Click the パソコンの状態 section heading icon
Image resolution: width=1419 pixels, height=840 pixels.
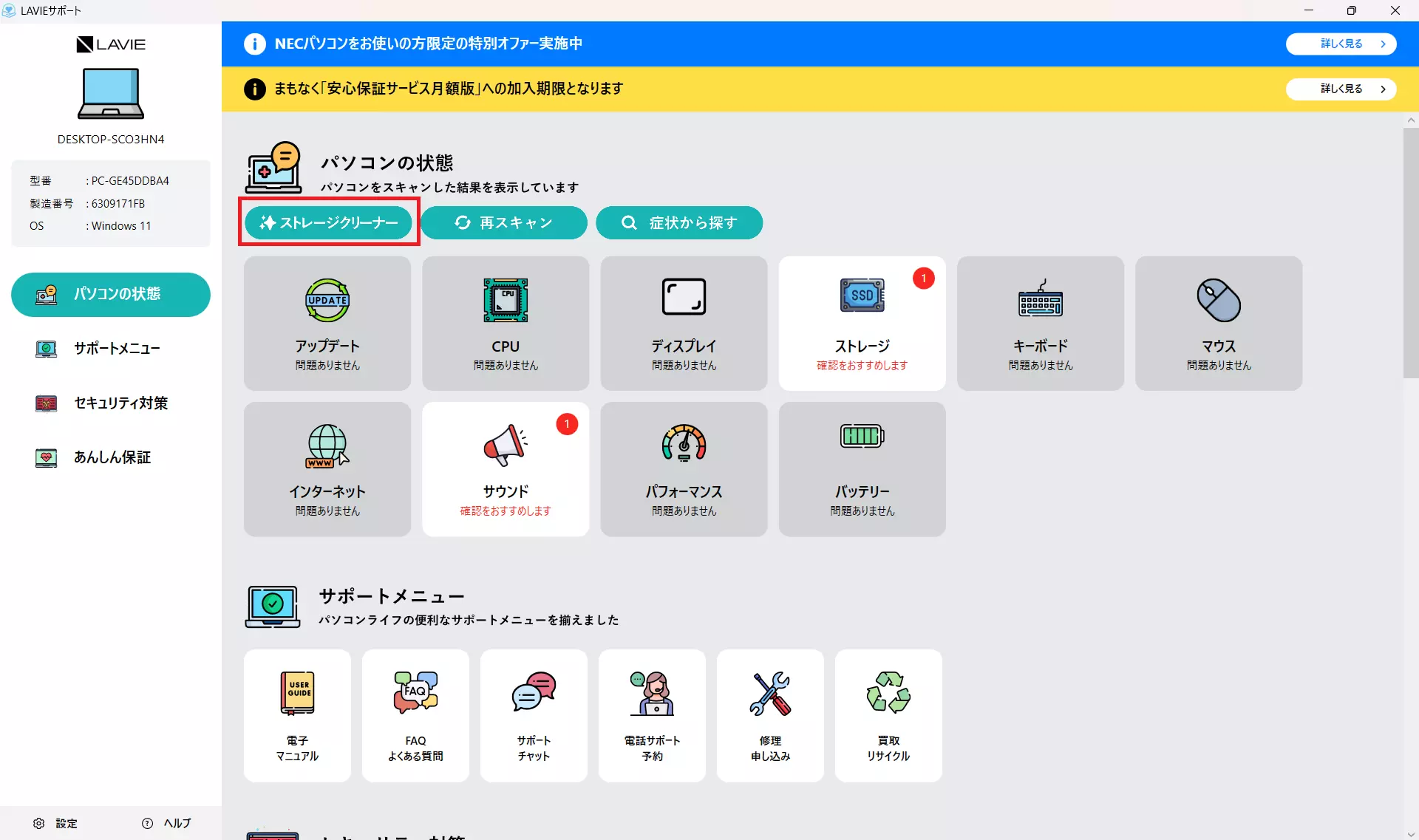tap(273, 168)
